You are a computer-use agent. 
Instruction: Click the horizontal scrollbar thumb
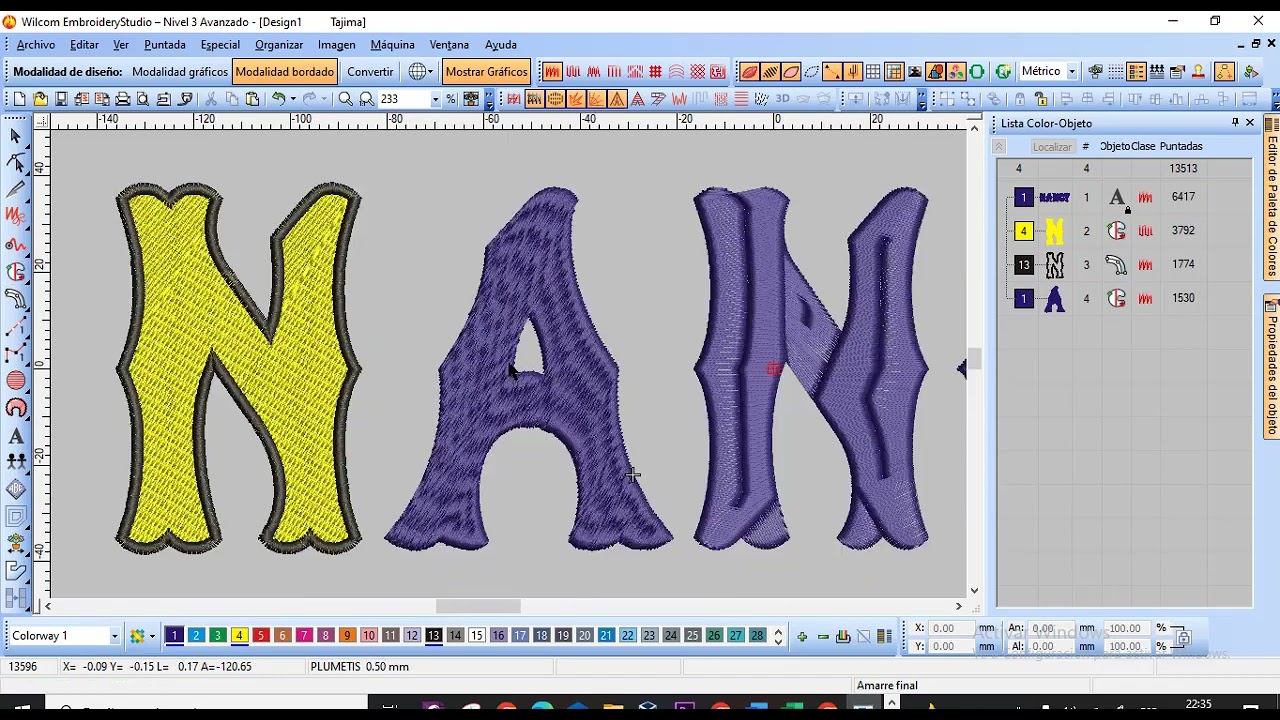(x=478, y=606)
